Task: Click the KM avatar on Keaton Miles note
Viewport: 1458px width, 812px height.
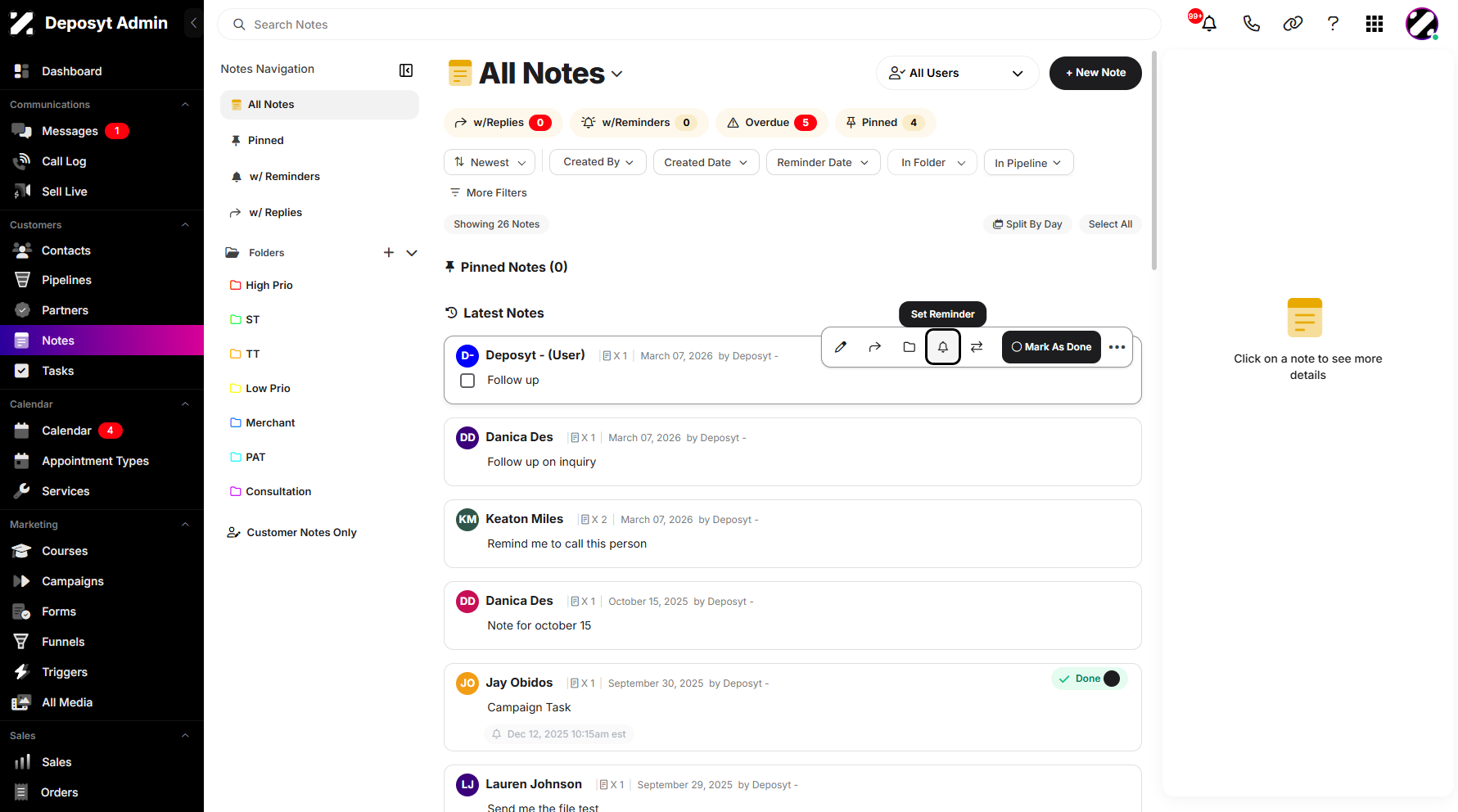Action: (x=467, y=520)
